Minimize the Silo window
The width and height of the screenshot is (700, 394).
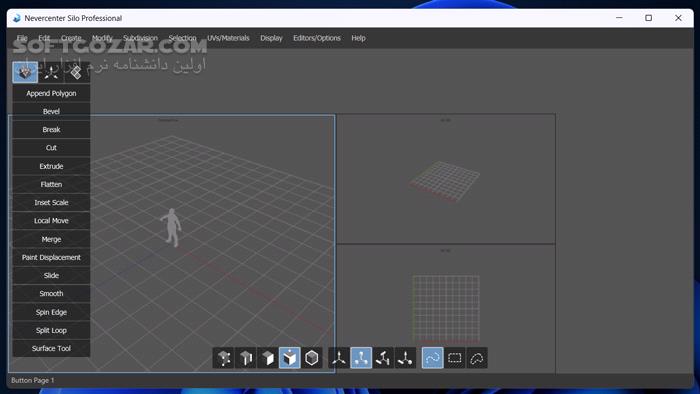(x=619, y=18)
